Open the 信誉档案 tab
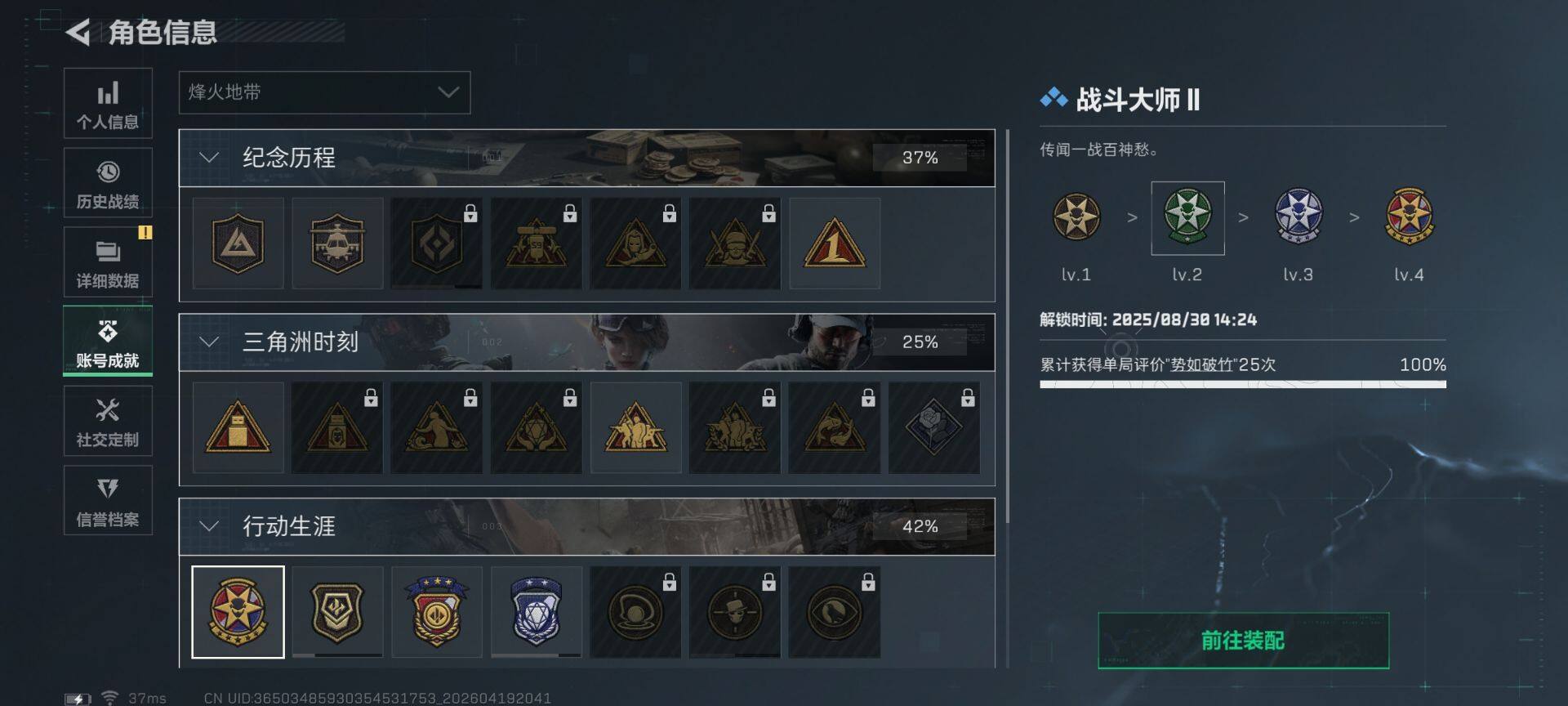The image size is (1568, 706). coord(108,500)
